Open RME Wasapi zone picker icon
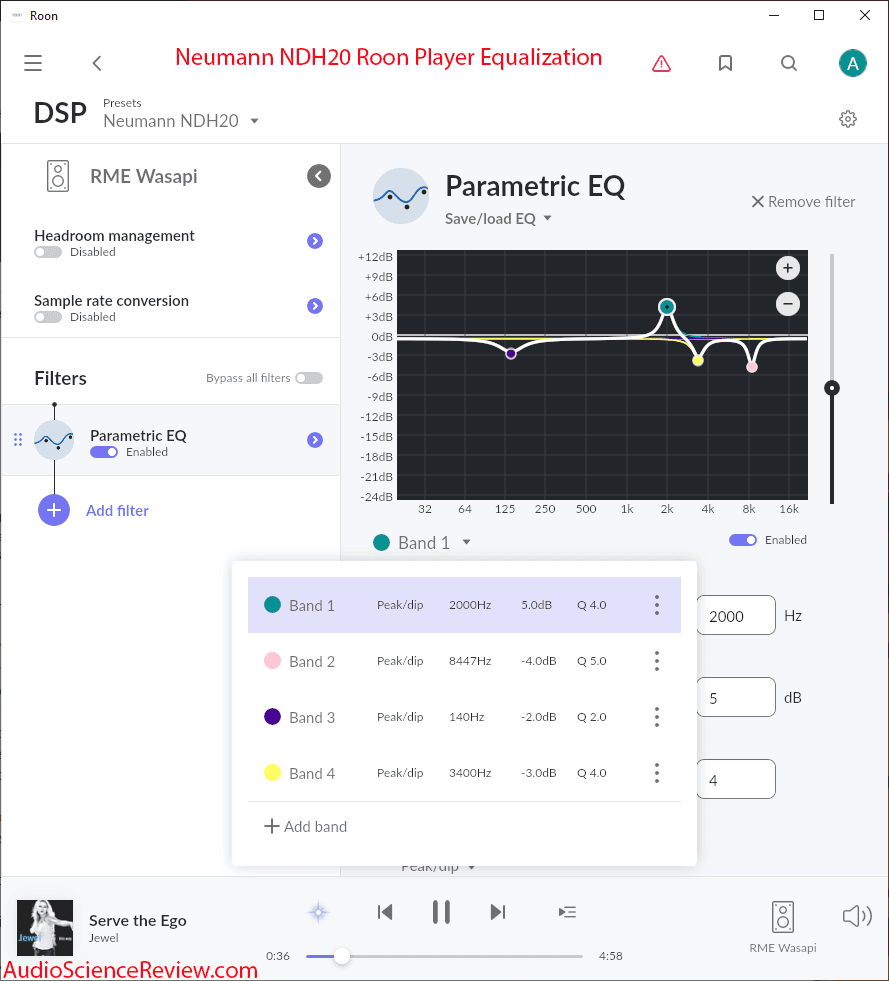 click(x=783, y=917)
